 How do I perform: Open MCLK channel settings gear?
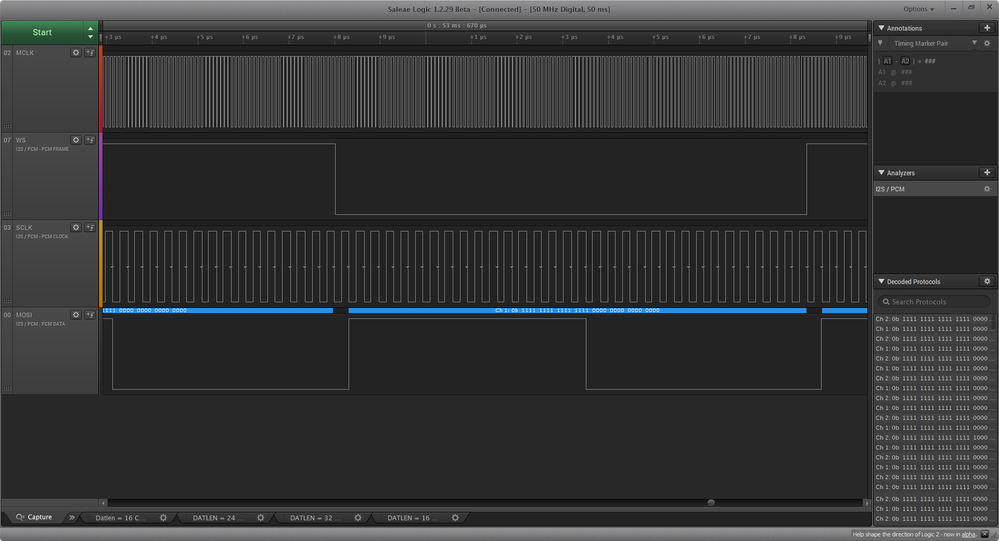click(76, 53)
